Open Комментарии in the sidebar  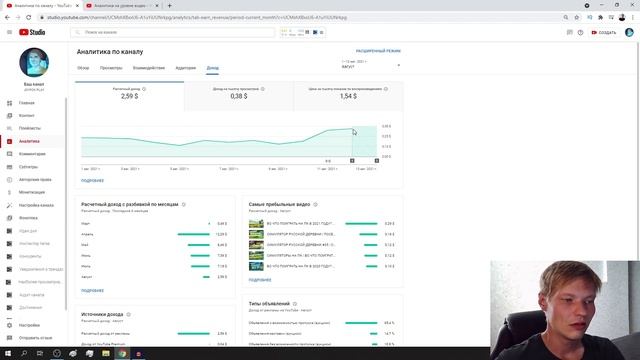[32, 154]
